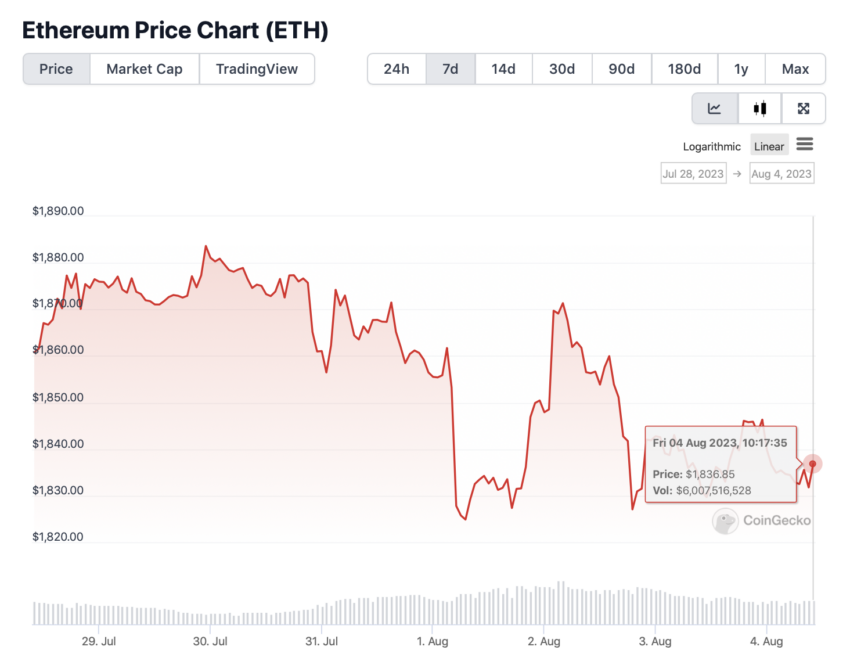This screenshot has height=661, width=850.
Task: Click the fullscreen expand icon
Action: 803,109
